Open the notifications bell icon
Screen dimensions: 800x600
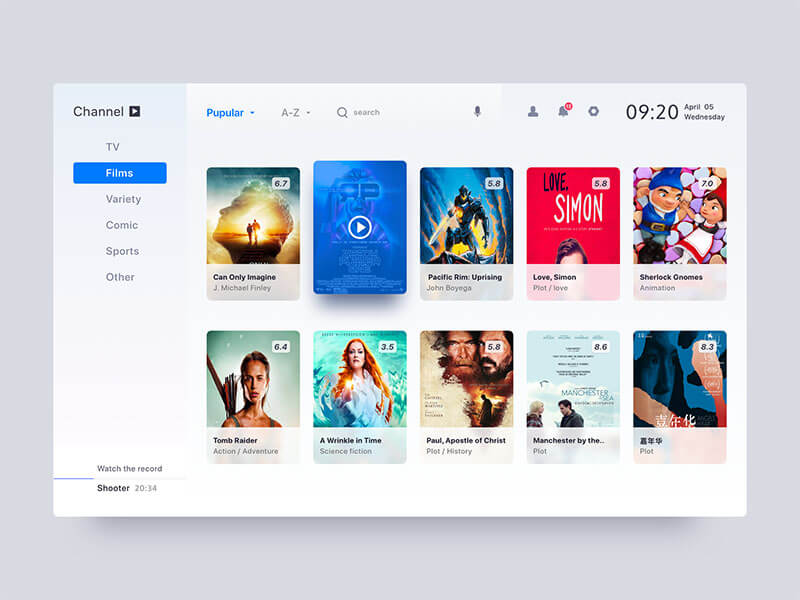point(564,111)
